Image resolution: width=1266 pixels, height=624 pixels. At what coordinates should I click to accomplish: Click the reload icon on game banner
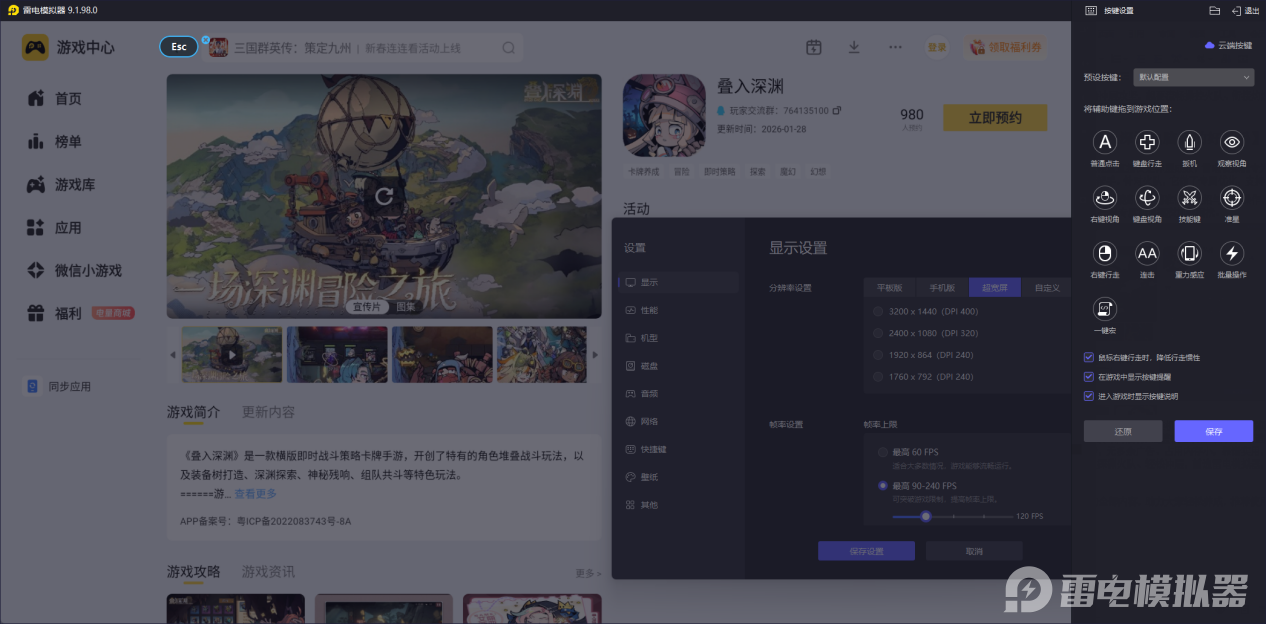384,195
